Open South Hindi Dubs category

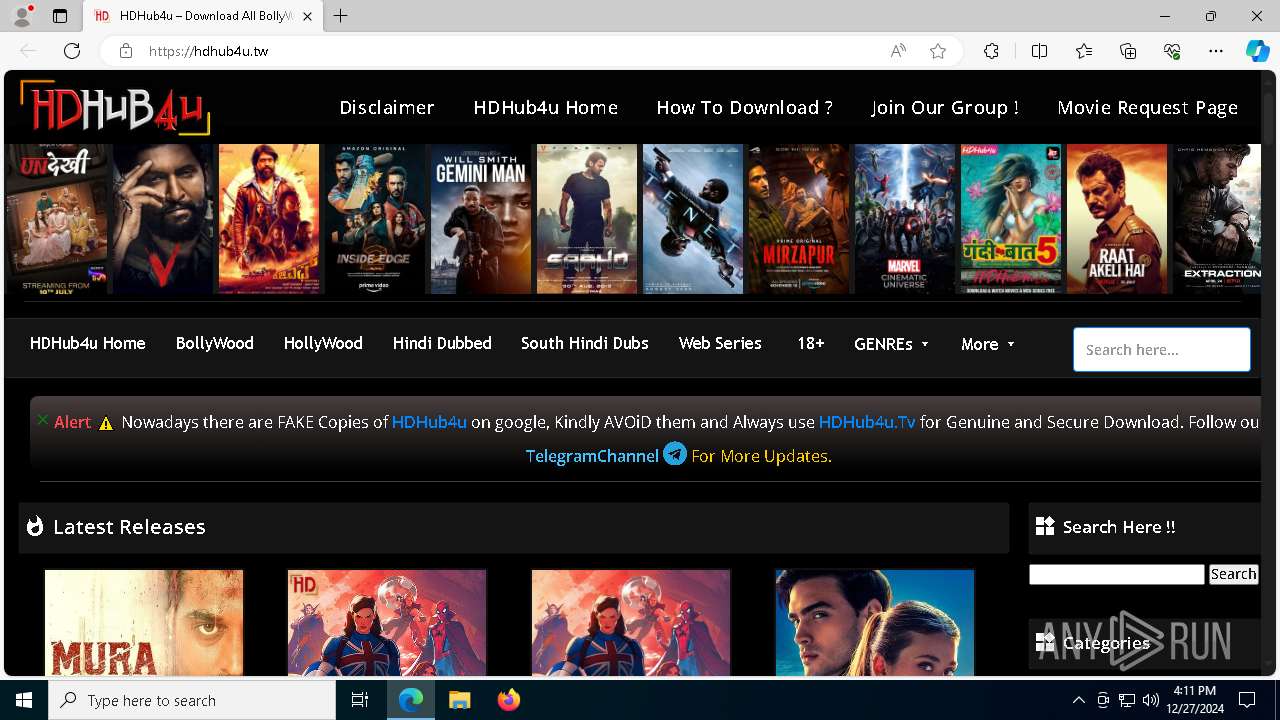coord(585,343)
